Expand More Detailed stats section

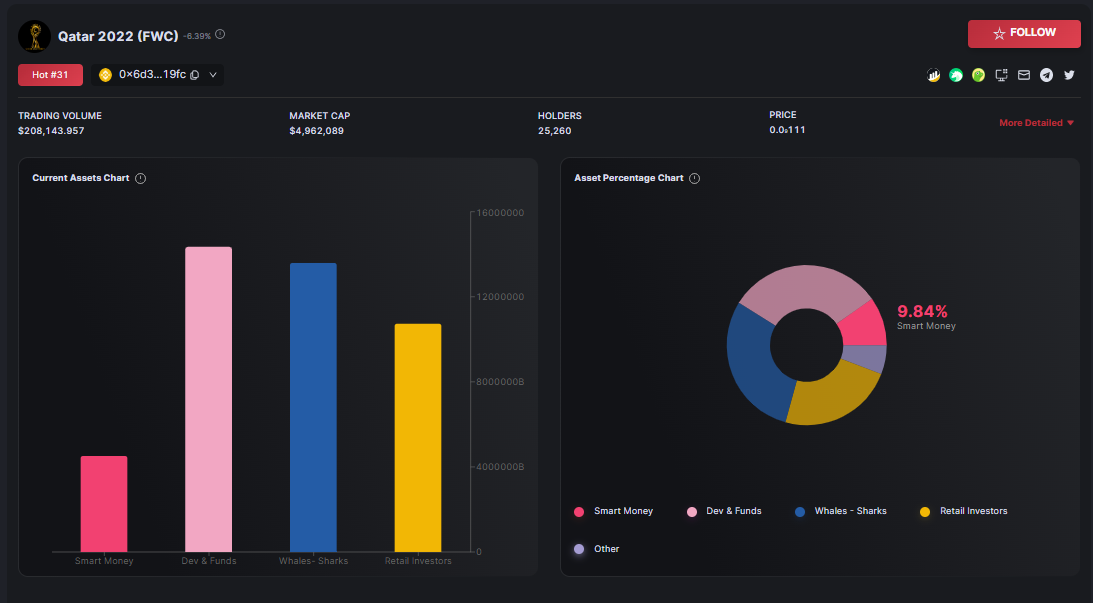click(1037, 123)
